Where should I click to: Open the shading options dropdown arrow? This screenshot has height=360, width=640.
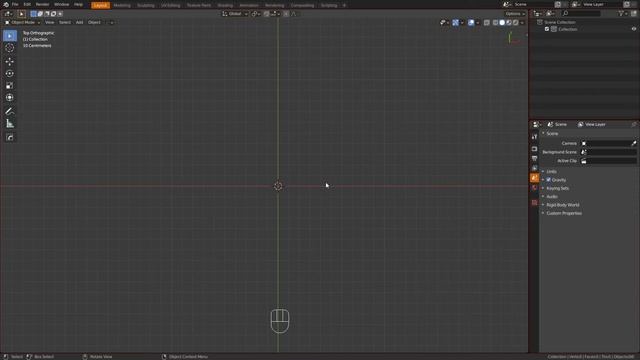click(x=522, y=22)
